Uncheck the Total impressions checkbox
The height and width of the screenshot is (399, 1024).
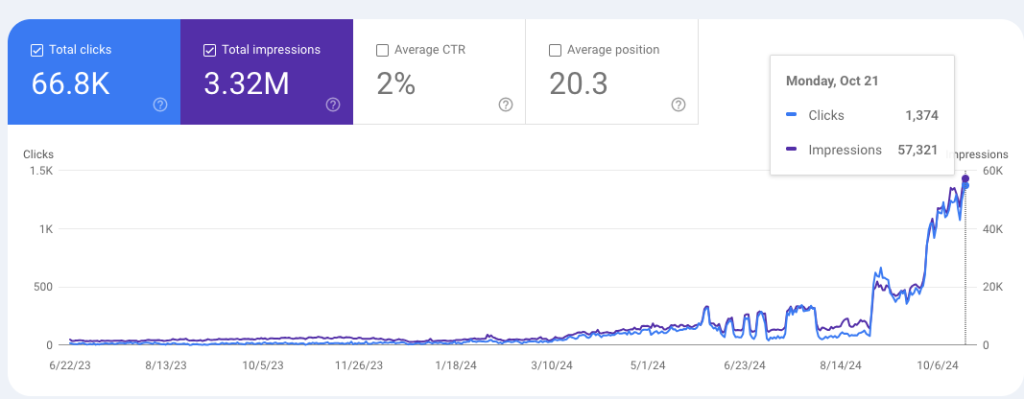210,50
